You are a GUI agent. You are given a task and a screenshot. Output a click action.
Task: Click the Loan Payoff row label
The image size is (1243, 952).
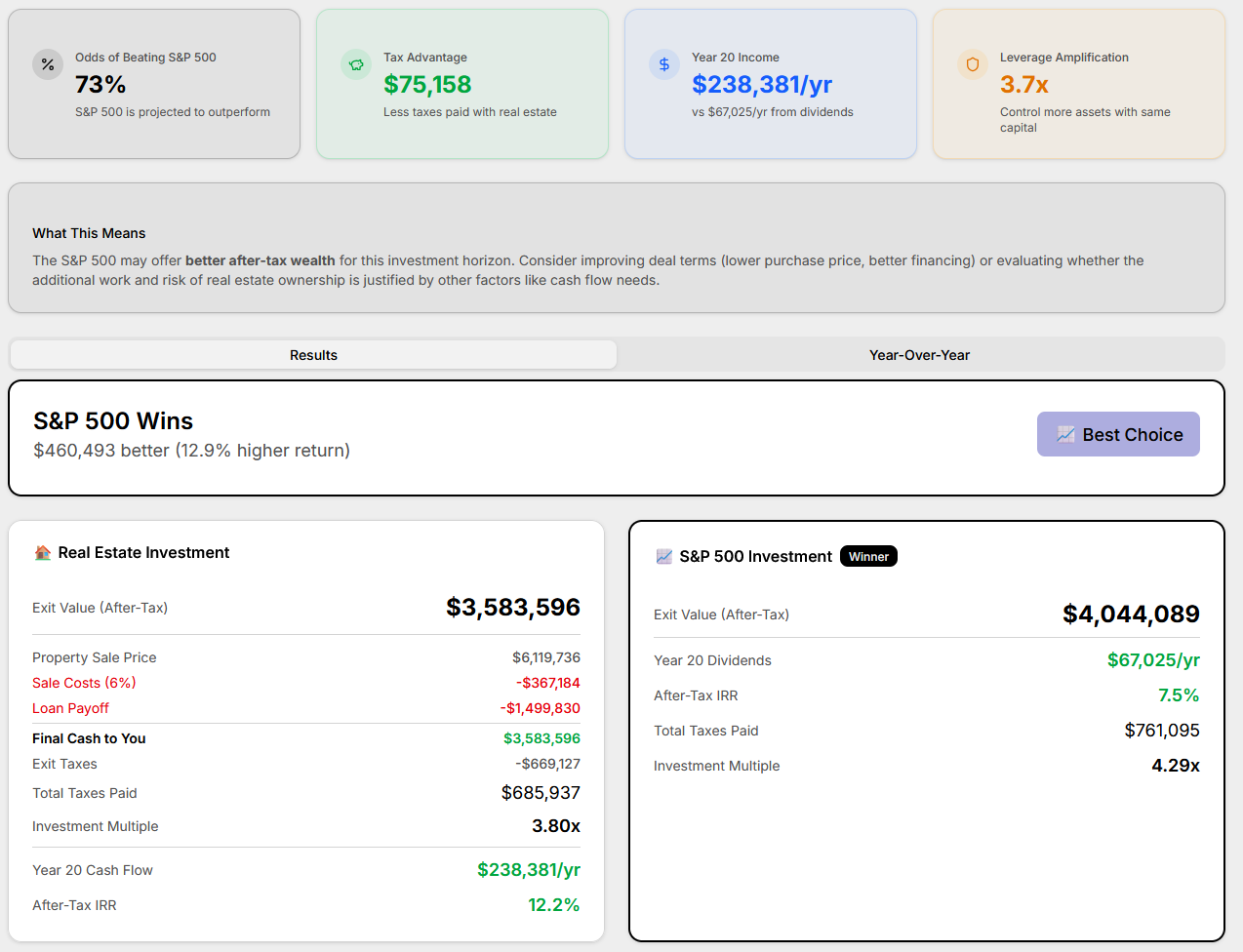[x=70, y=708]
